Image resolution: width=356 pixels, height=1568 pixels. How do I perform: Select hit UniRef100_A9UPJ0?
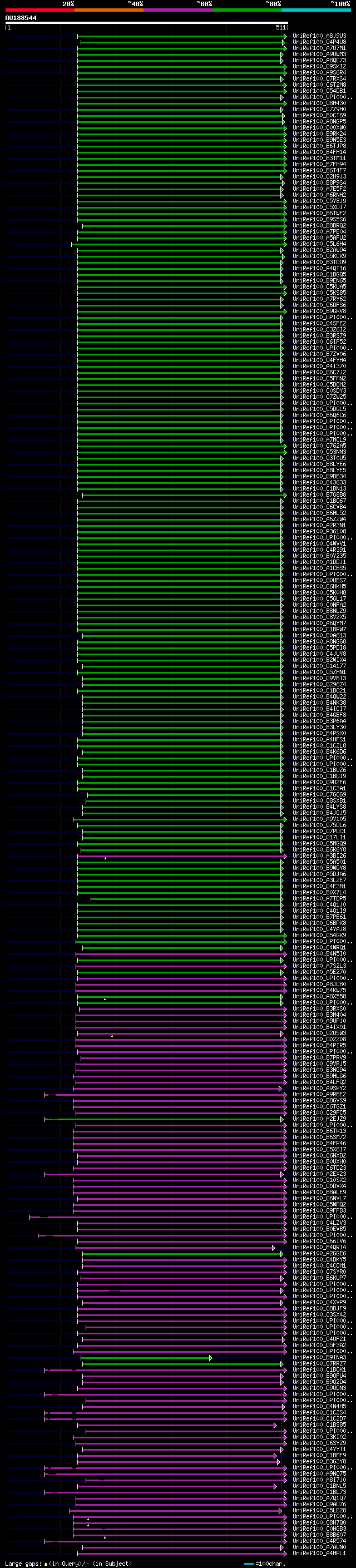coord(319,1020)
